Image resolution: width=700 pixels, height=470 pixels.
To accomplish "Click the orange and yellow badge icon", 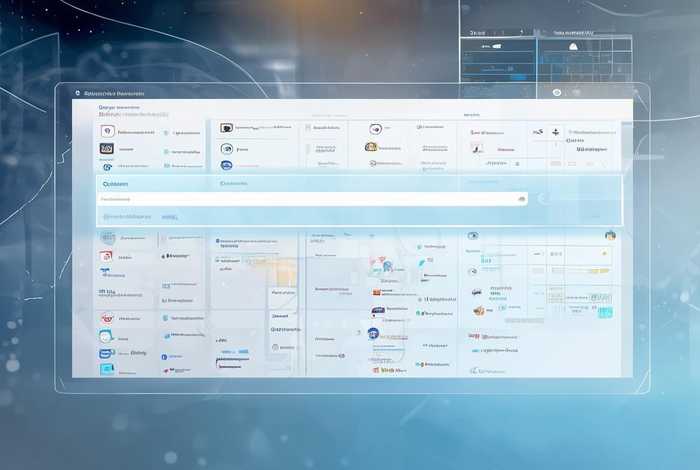I will tap(371, 147).
